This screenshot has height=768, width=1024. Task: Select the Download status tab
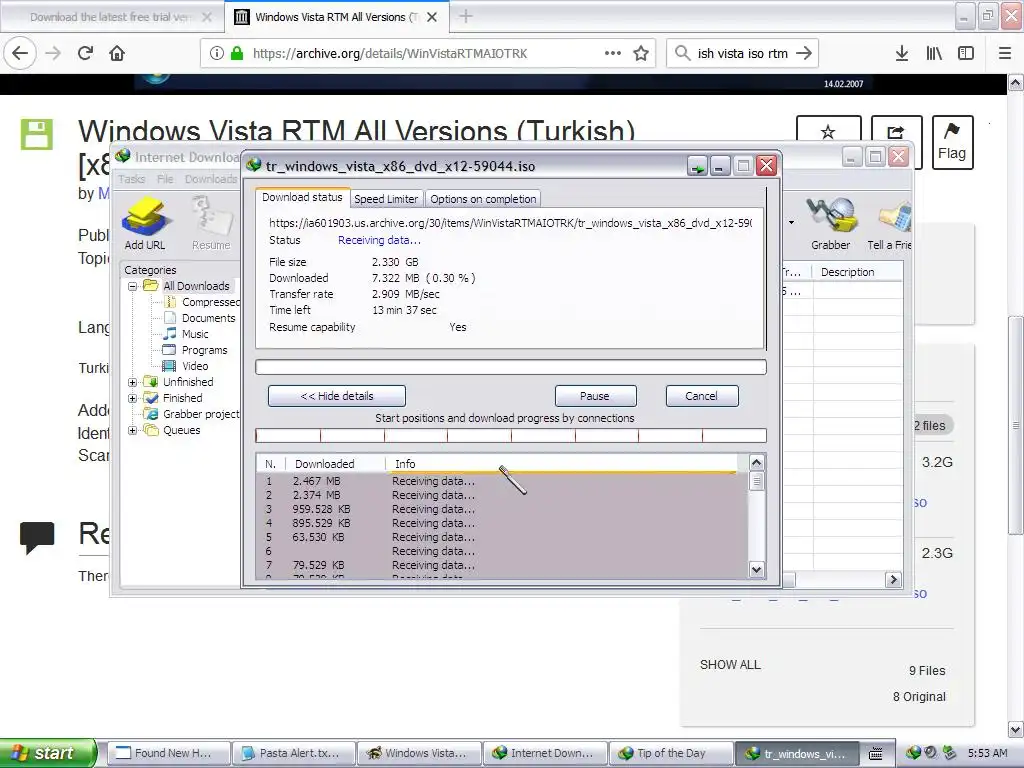(x=302, y=197)
